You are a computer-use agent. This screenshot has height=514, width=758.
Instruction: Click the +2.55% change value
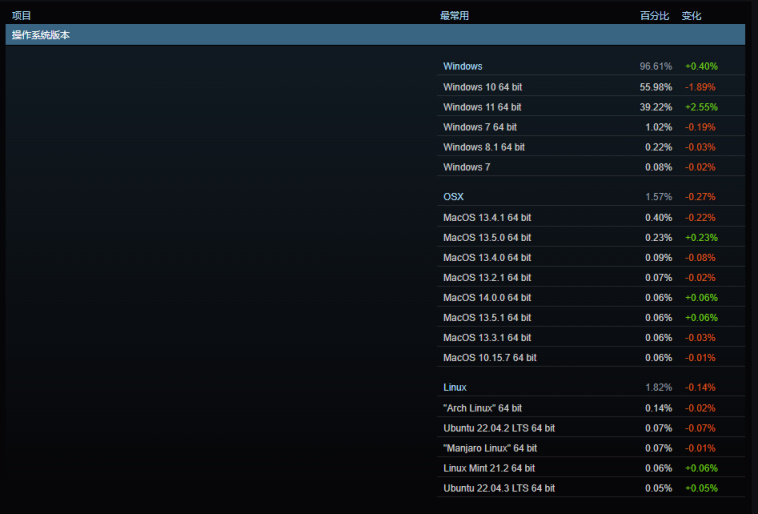(x=701, y=107)
